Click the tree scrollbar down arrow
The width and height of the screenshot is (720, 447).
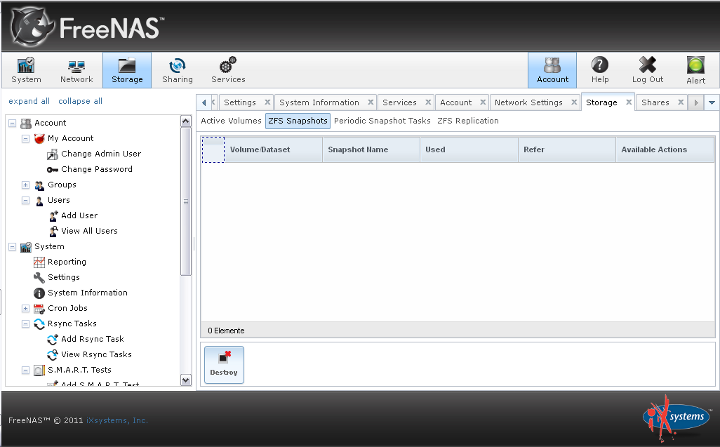pos(186,380)
